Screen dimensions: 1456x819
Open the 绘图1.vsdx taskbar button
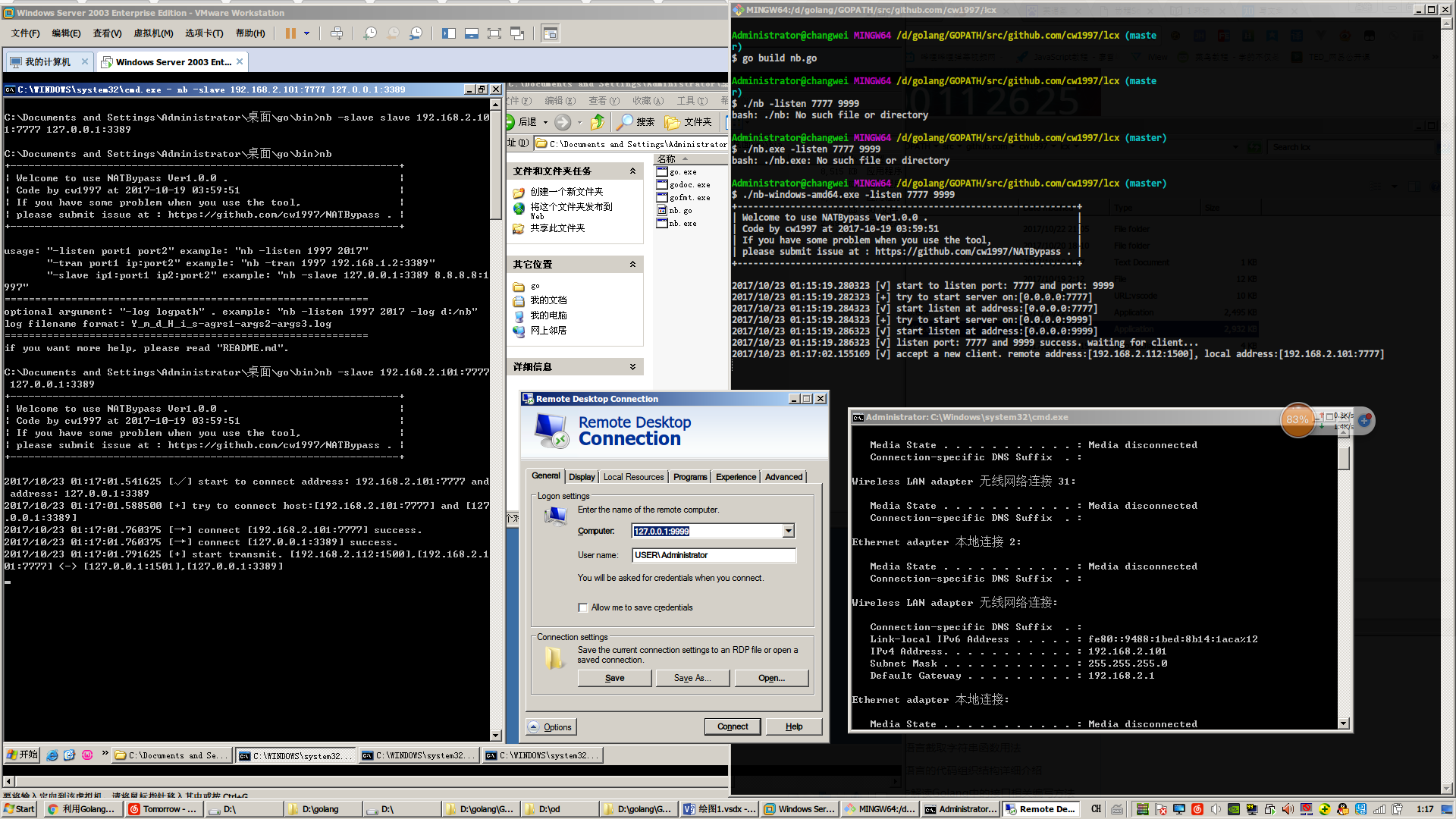coord(719,809)
